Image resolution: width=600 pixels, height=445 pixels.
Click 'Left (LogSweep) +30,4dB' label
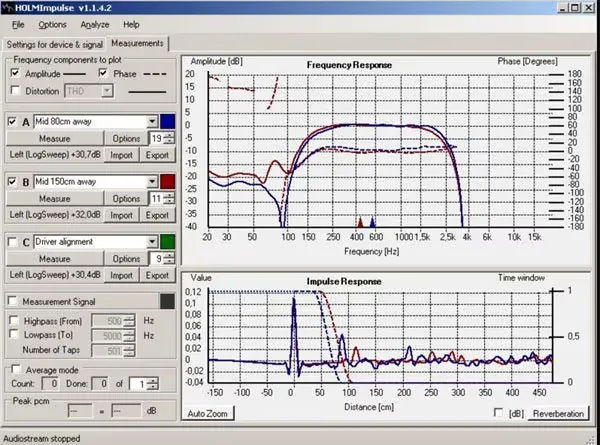[55, 275]
